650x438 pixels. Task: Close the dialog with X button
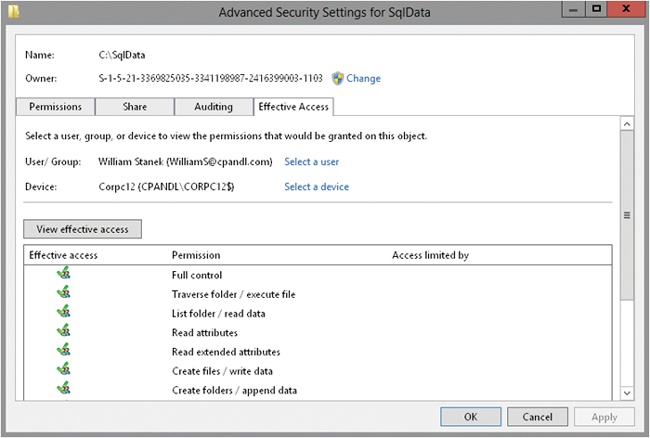click(626, 10)
